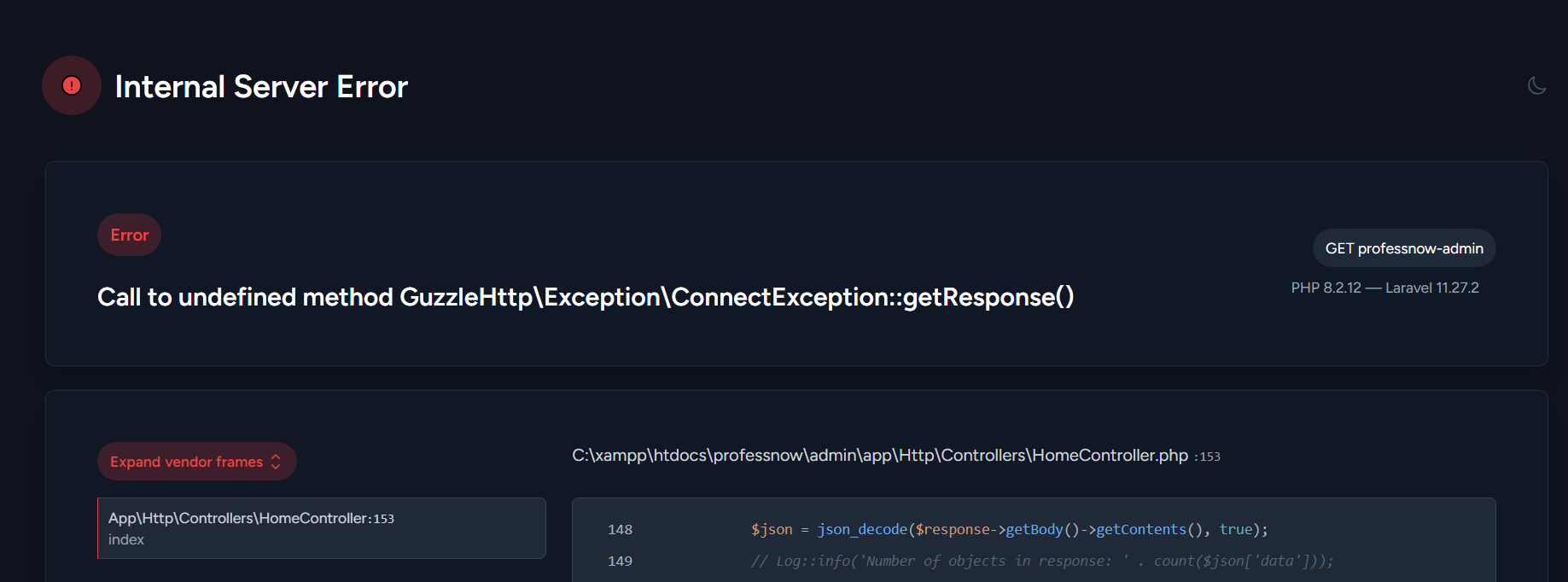The width and height of the screenshot is (1568, 582).
Task: Select the error message about ConnectException::getResponse()
Action: [x=586, y=297]
